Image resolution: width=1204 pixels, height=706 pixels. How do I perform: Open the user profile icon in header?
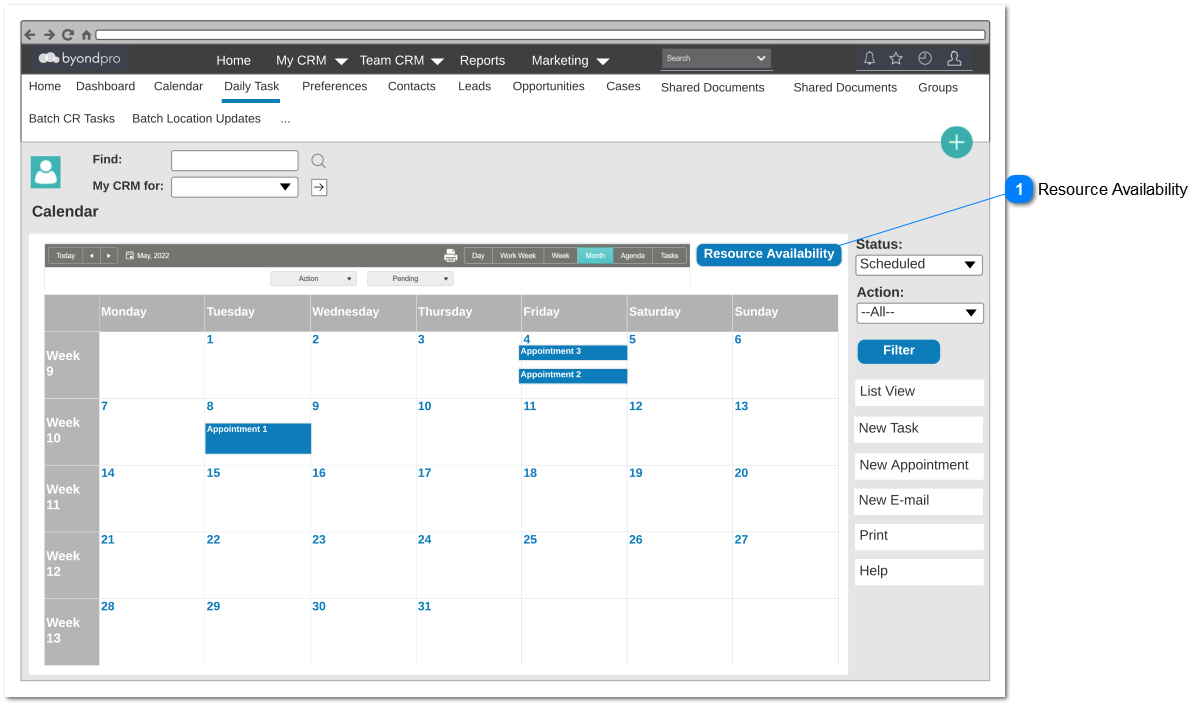954,59
